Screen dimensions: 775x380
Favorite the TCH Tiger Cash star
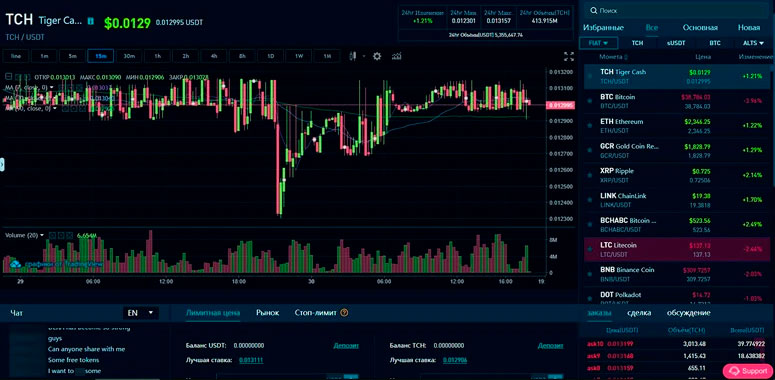click(590, 77)
